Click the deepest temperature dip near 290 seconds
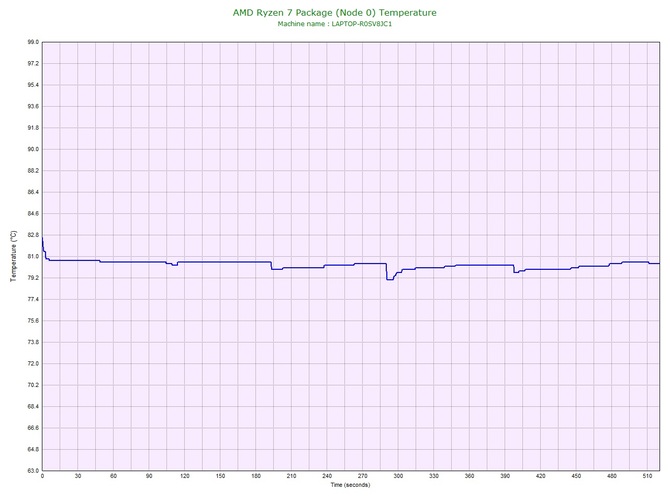 [x=390, y=279]
